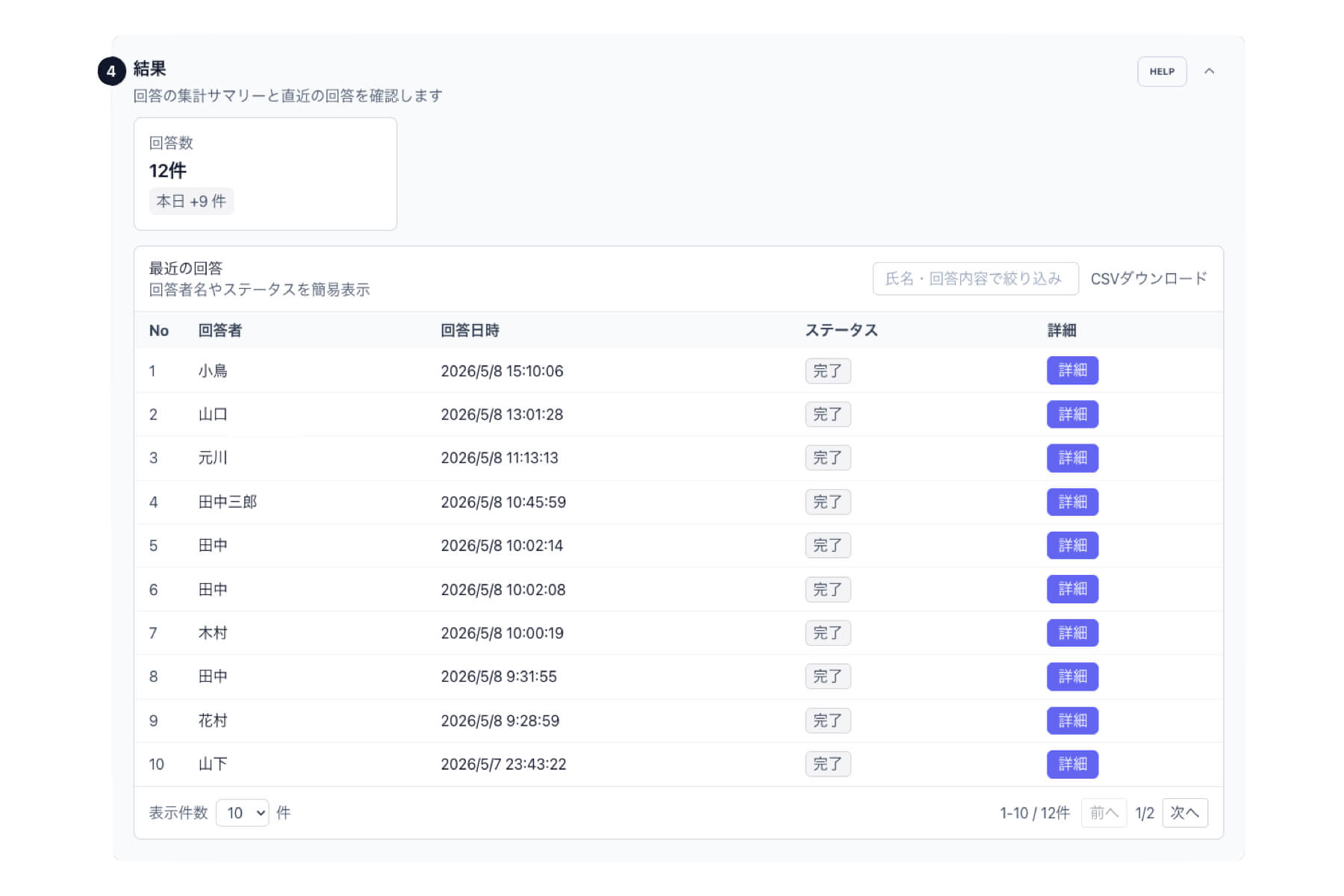Click timestamp 2026/5/8 10:00:19
Viewport: 1344px width, 896px height.
(502, 633)
